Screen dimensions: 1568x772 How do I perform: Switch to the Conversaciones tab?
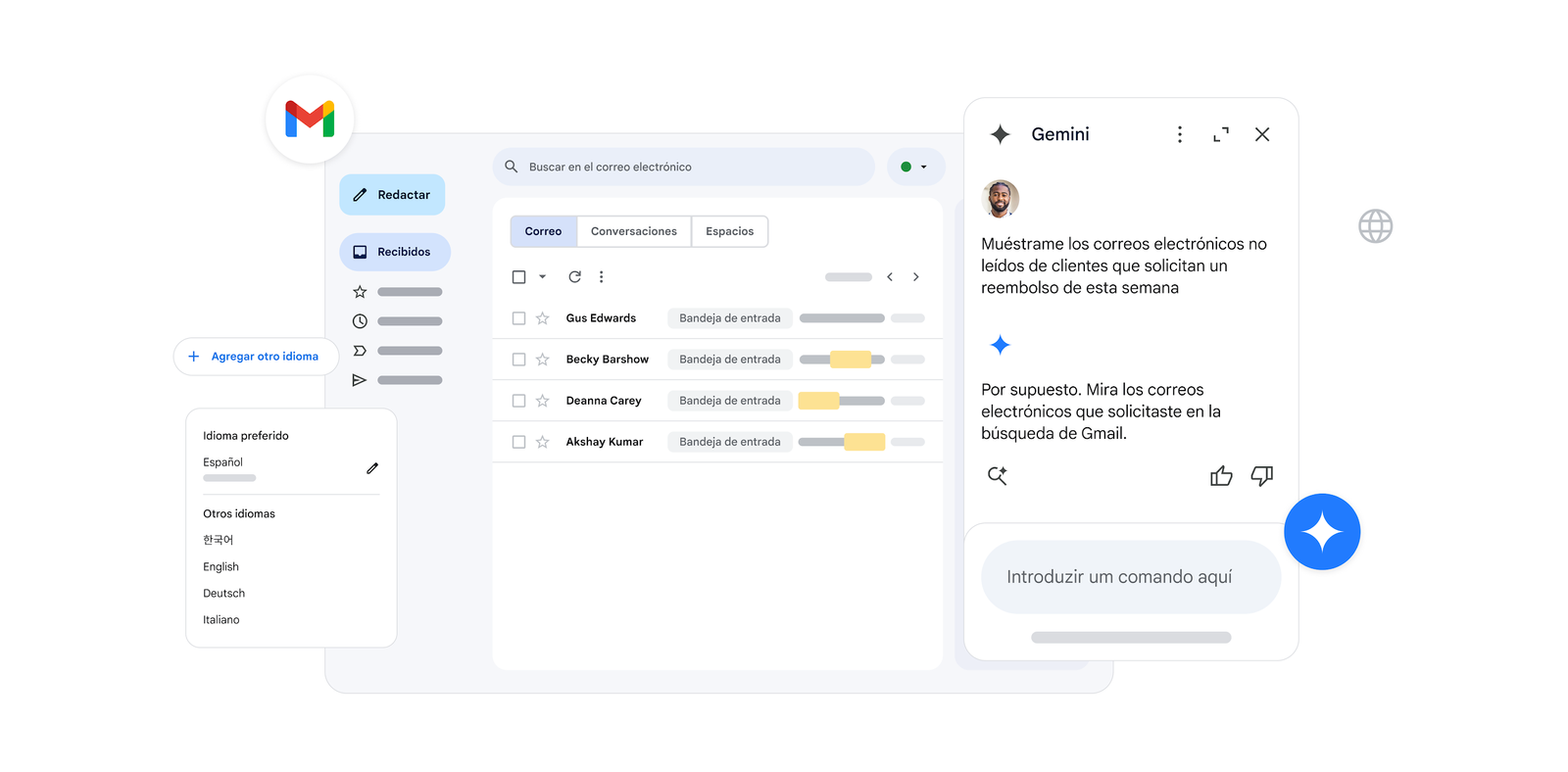coord(633,231)
